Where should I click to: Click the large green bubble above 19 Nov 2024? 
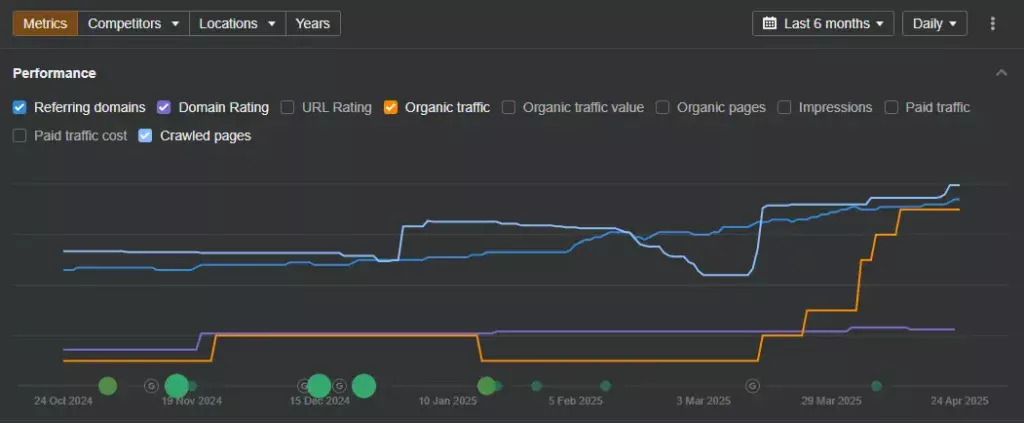[x=176, y=386]
